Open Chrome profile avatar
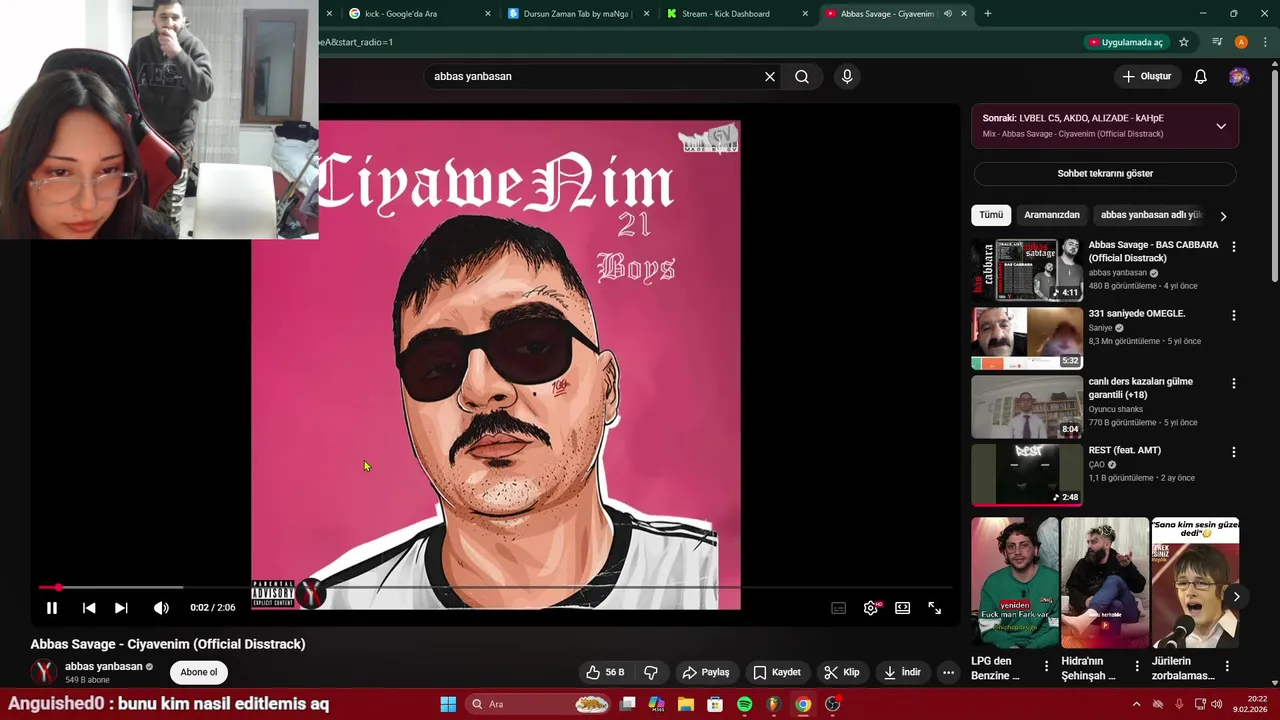The width and height of the screenshot is (1280, 720). [x=1241, y=42]
